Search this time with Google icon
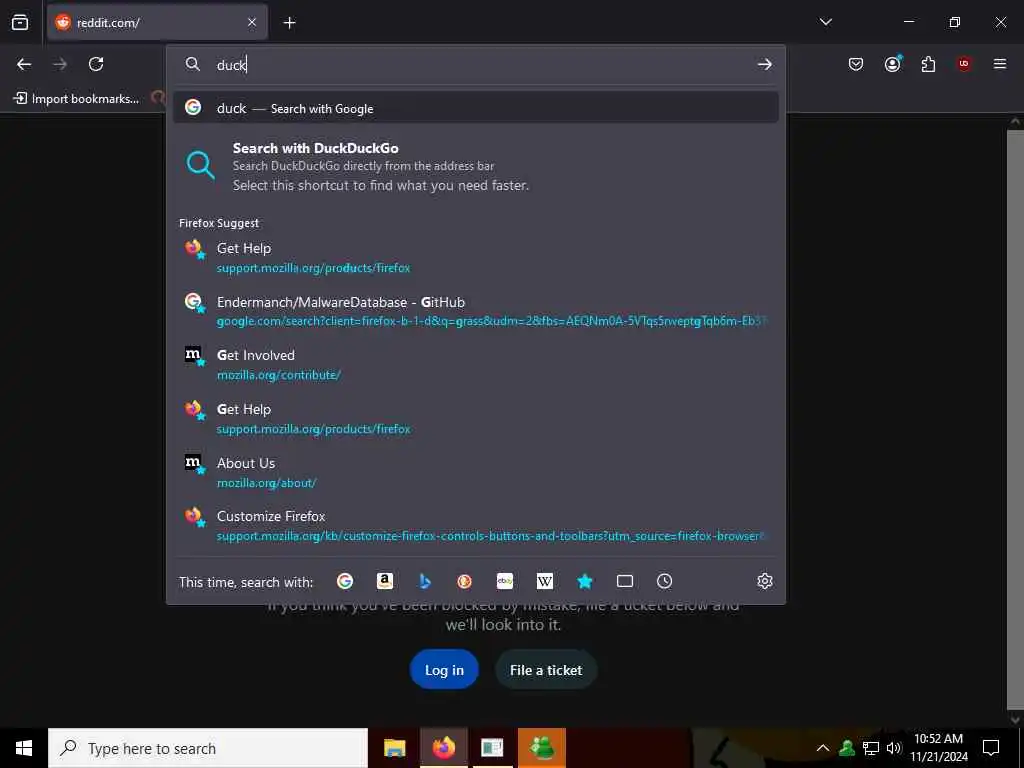This screenshot has height=768, width=1024. (x=345, y=581)
